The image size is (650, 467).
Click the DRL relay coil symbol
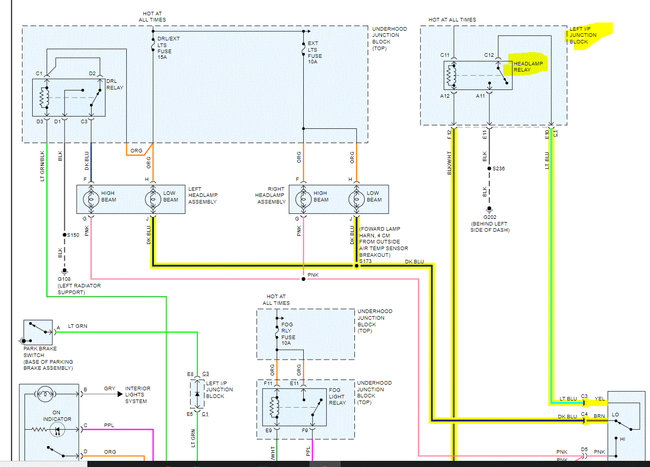(44, 98)
